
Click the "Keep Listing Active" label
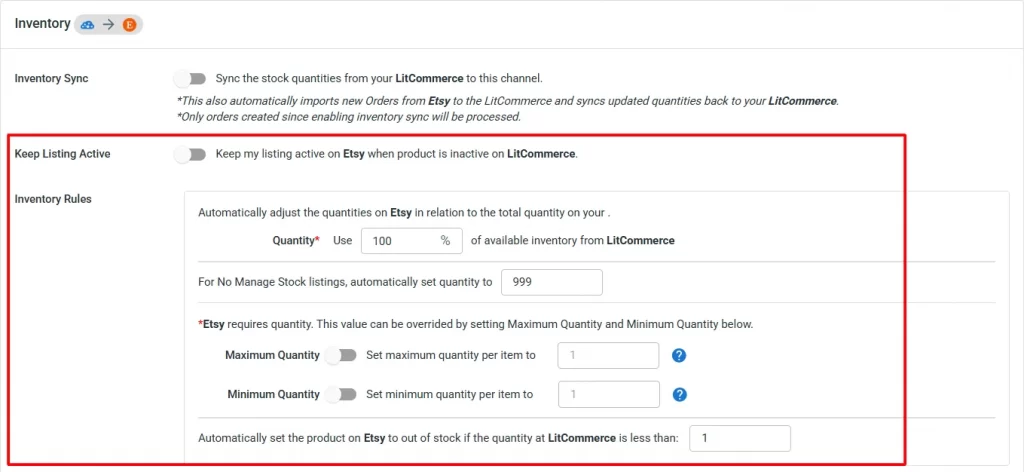point(63,155)
